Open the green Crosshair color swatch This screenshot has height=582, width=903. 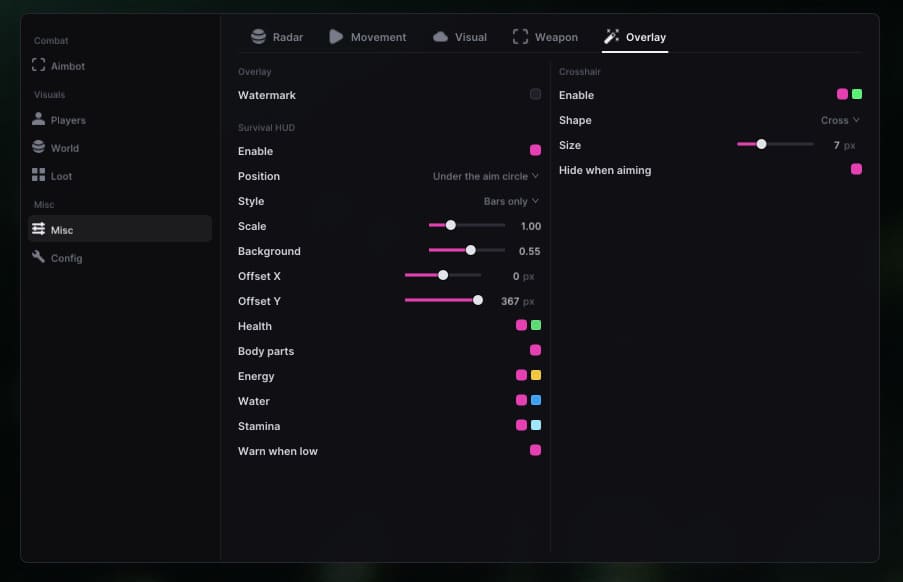857,94
